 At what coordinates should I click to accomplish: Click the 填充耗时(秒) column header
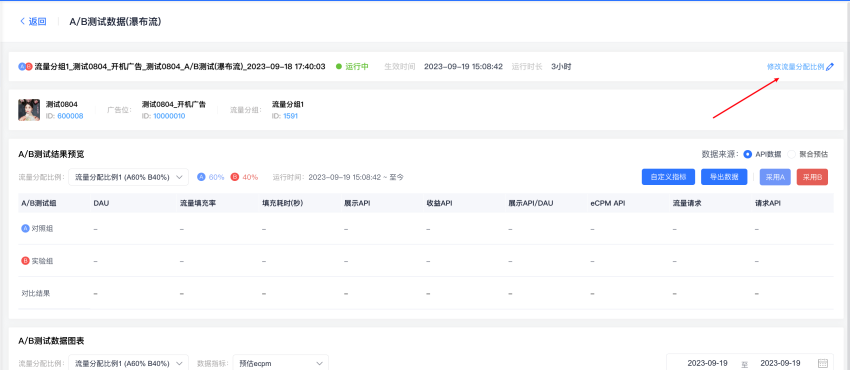[x=282, y=203]
